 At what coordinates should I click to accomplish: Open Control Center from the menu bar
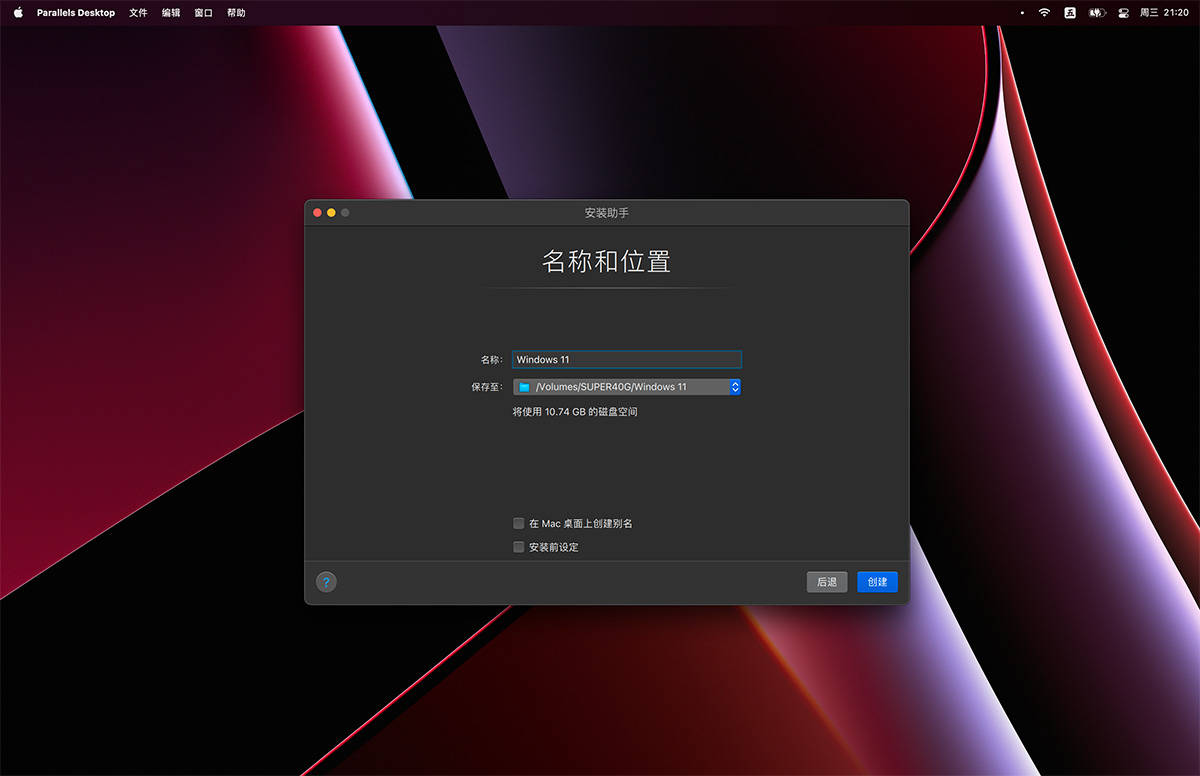(1123, 13)
